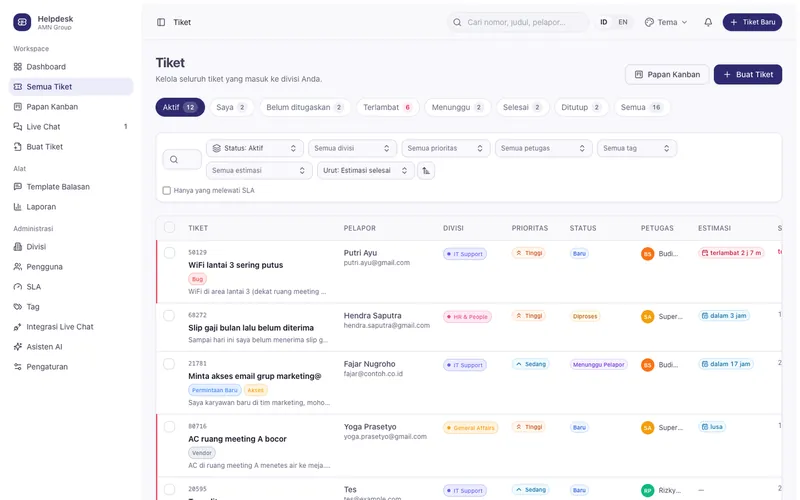Open Buat Tiket in the sidebar
The height and width of the screenshot is (500, 800).
pos(71,146)
